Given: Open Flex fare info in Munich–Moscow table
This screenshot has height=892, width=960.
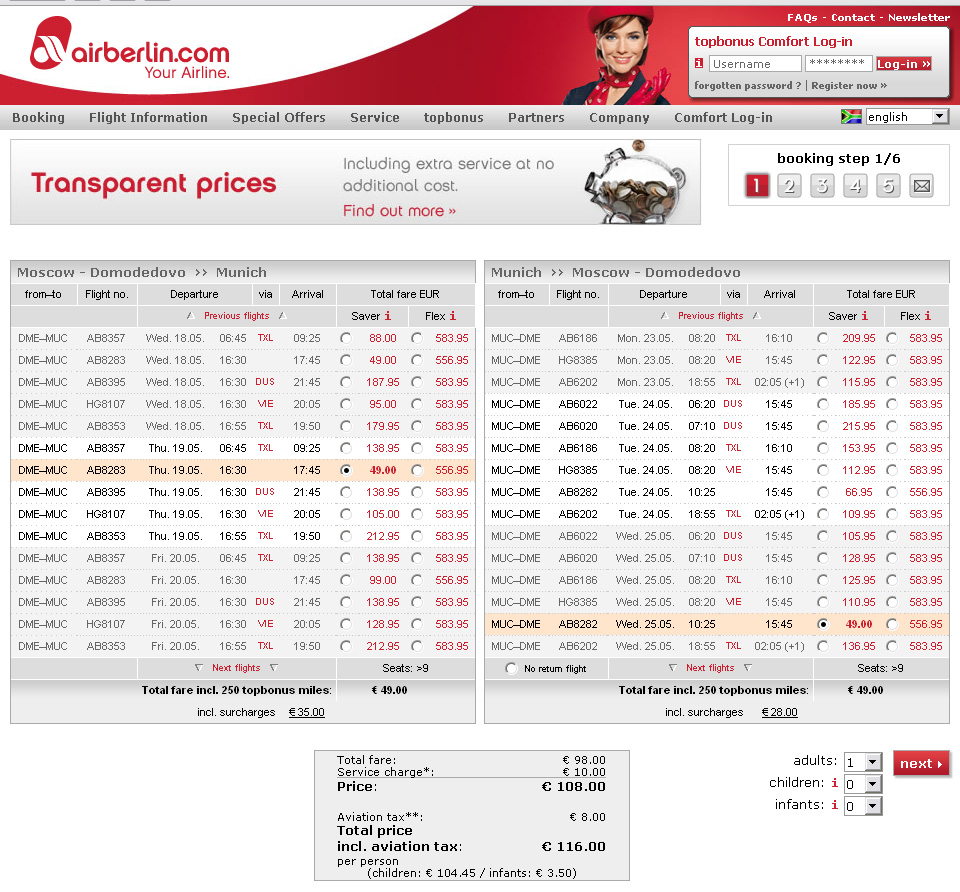Looking at the screenshot, I should click(928, 315).
